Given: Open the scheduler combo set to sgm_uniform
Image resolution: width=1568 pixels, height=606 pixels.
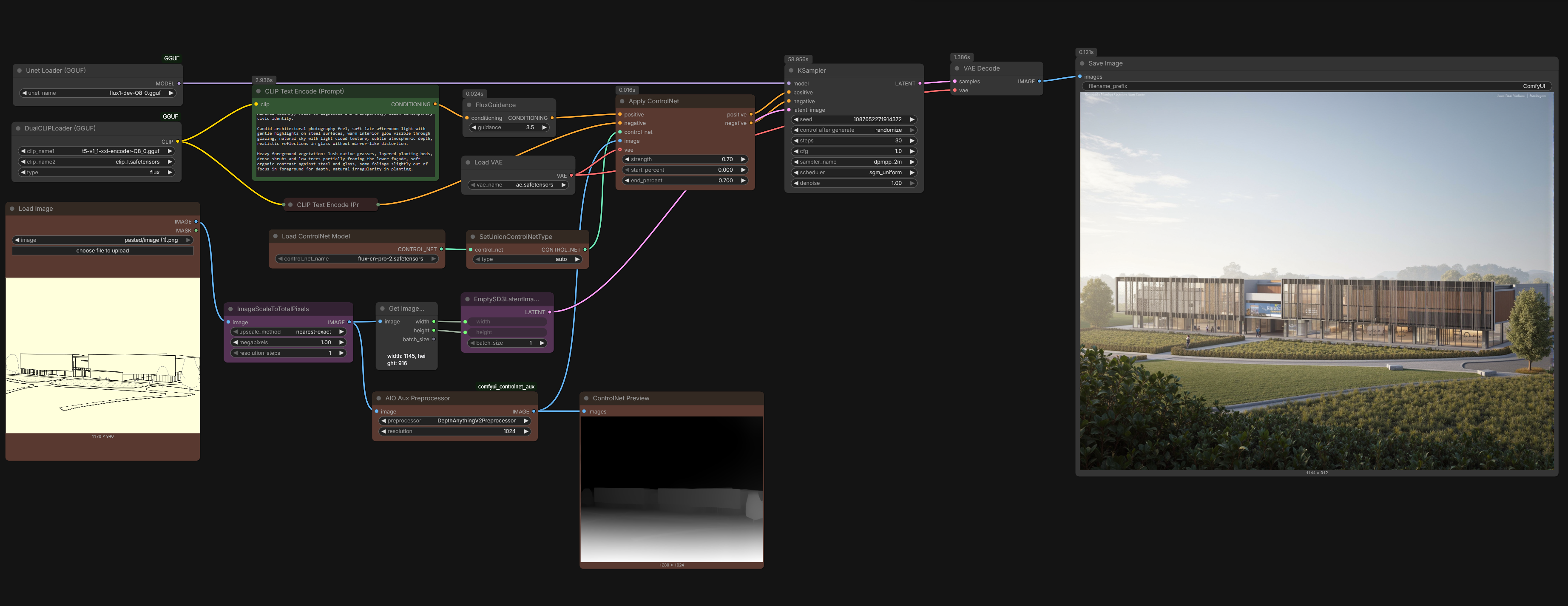Looking at the screenshot, I should 854,173.
